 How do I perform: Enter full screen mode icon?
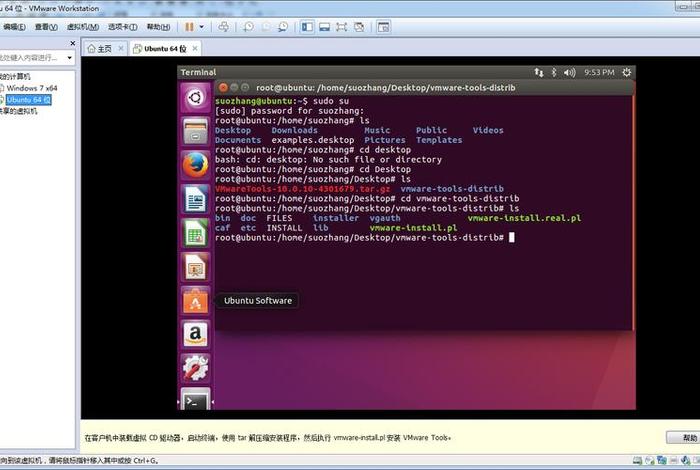click(342, 27)
